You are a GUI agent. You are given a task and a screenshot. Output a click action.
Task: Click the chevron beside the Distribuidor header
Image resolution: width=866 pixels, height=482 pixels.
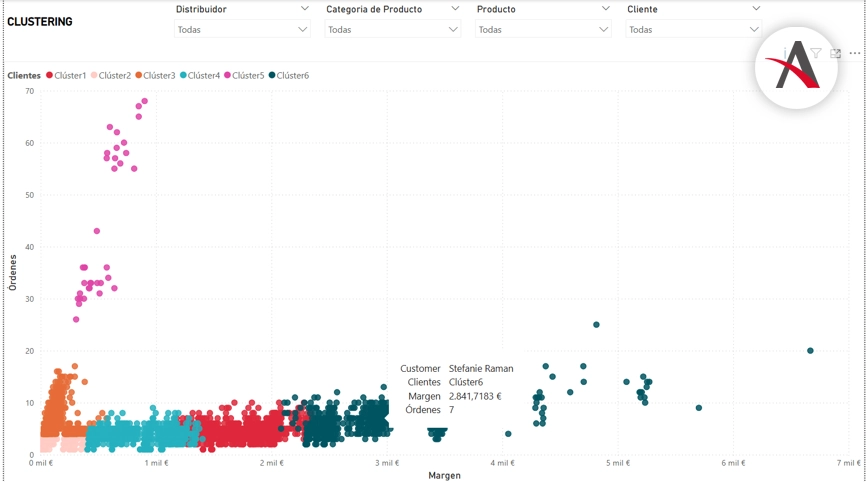pos(304,8)
